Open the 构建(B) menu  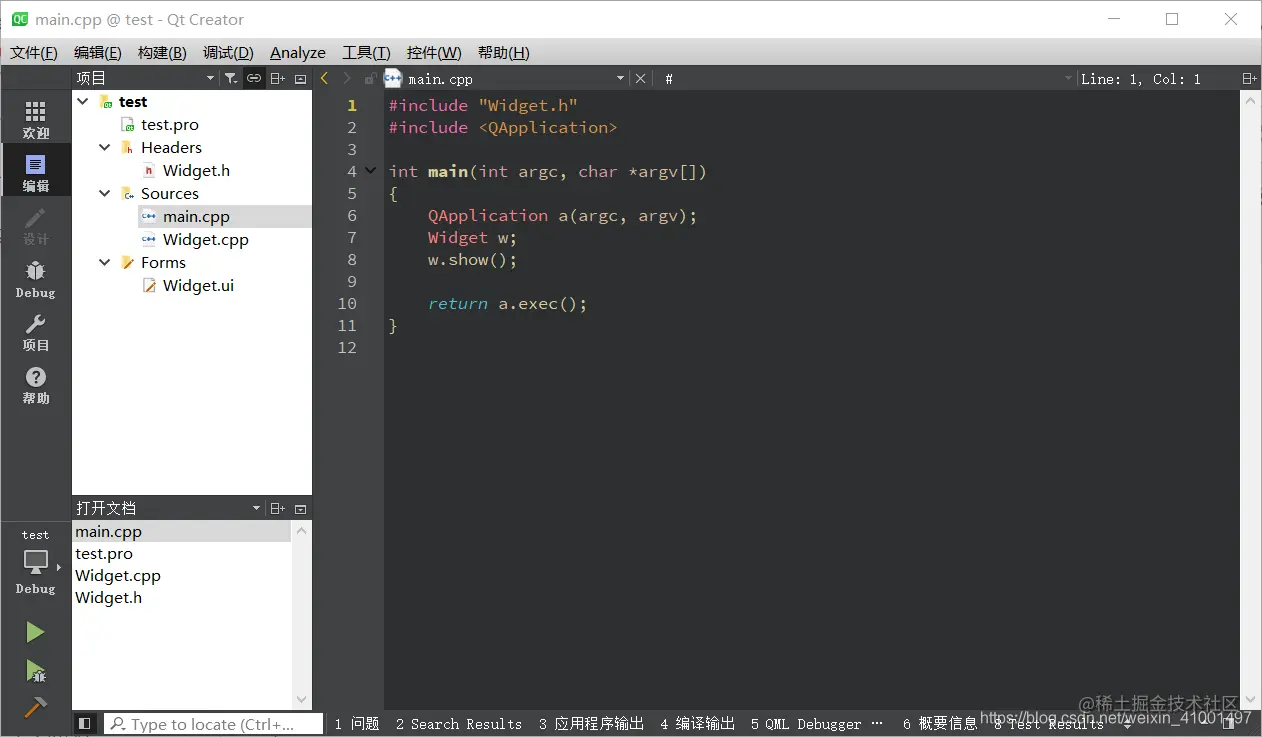(162, 53)
